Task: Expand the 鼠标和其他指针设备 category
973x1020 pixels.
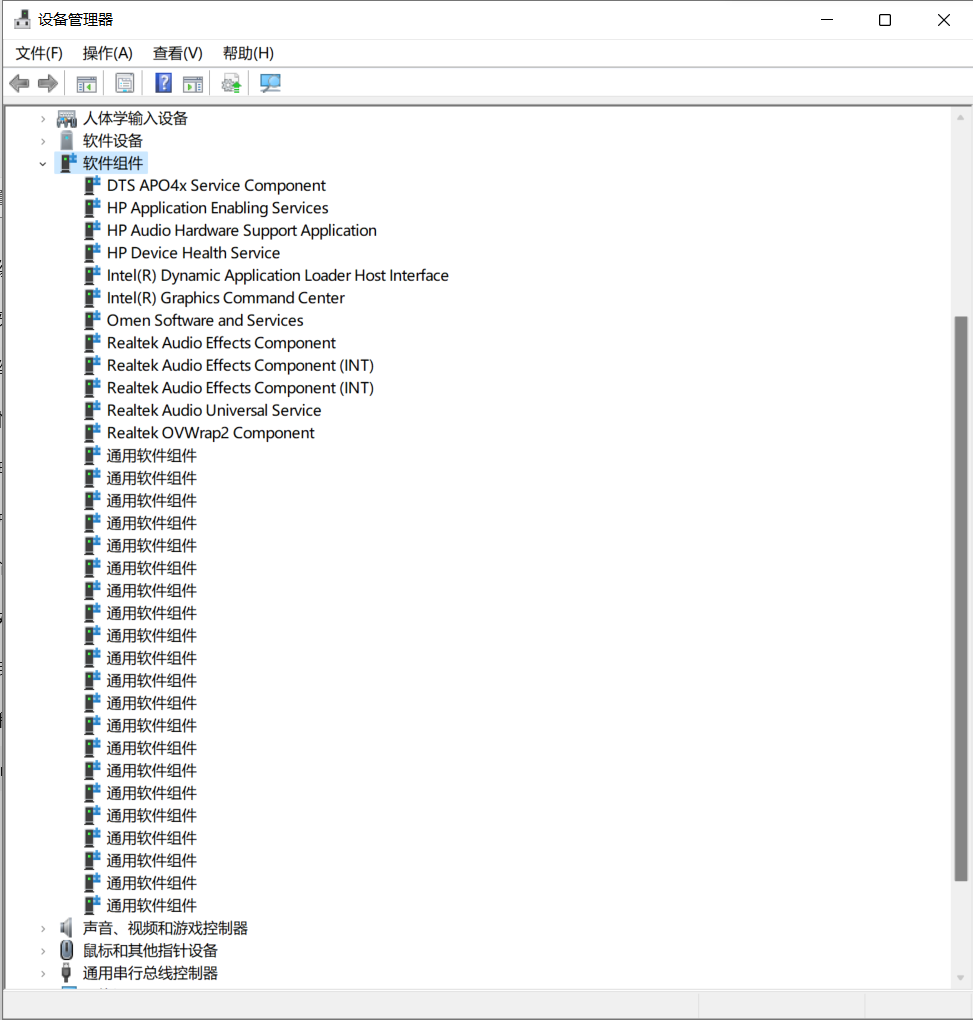Action: 42,950
